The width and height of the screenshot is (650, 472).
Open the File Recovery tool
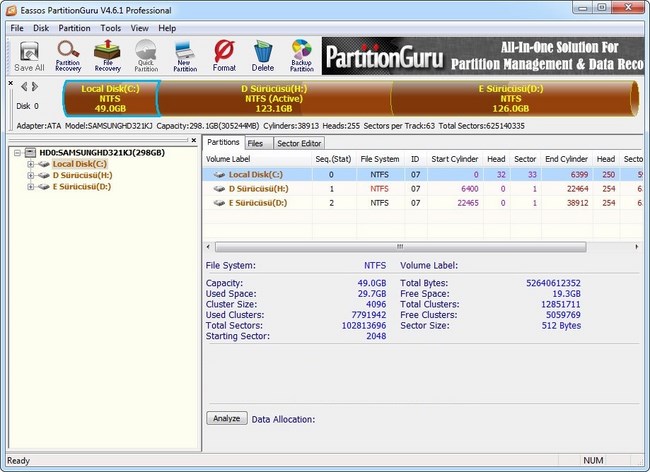[x=107, y=55]
